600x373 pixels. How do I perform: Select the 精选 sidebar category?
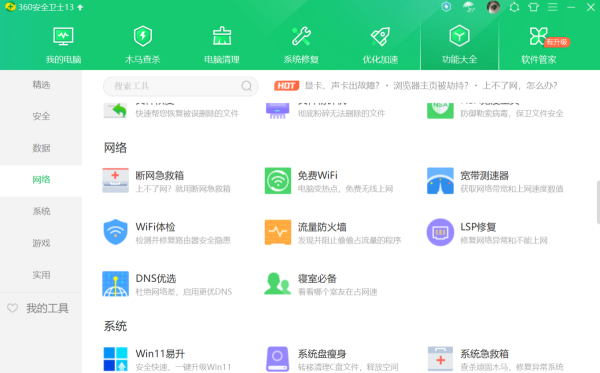(41, 85)
